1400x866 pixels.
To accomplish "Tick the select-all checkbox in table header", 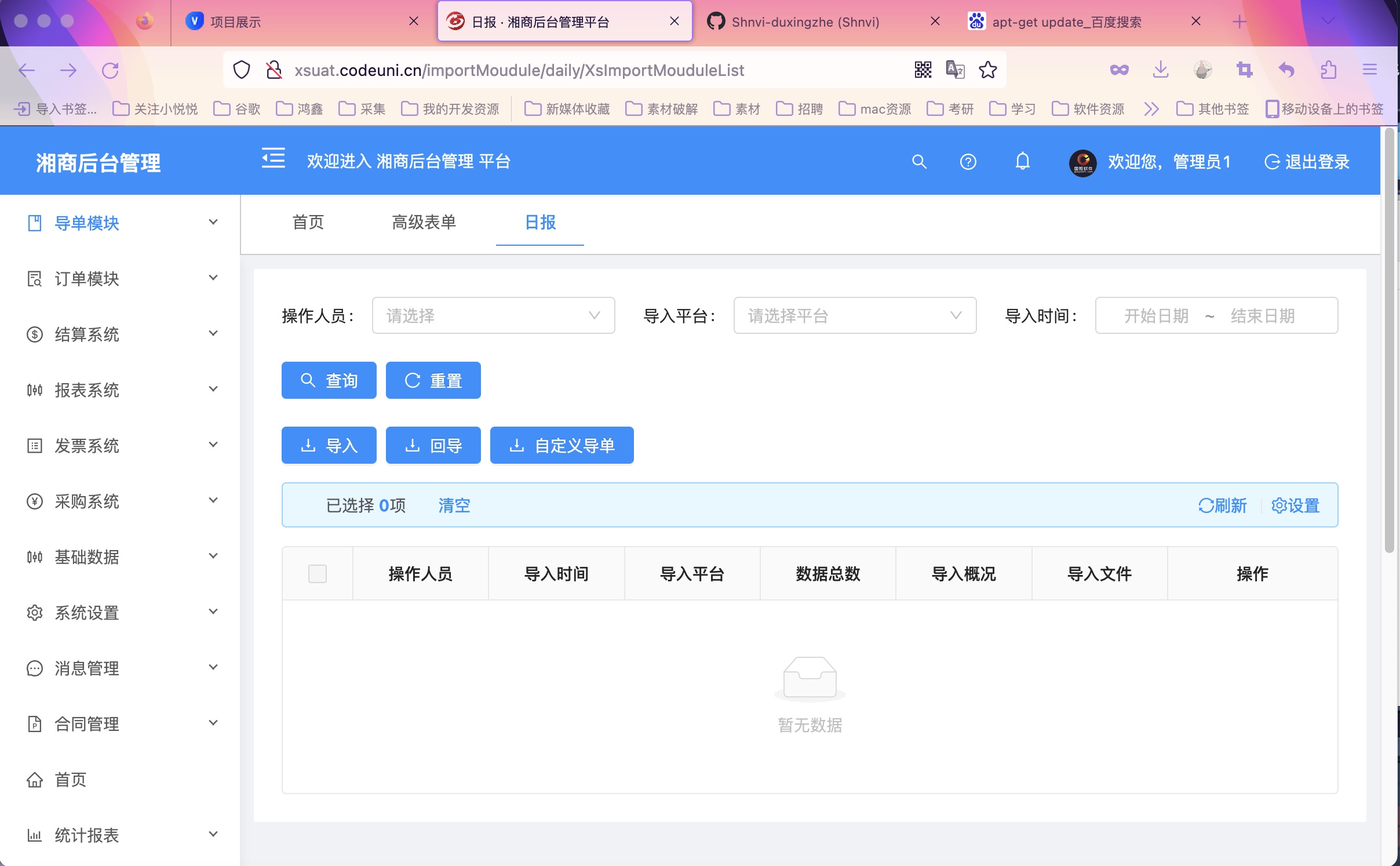I will coord(317,574).
